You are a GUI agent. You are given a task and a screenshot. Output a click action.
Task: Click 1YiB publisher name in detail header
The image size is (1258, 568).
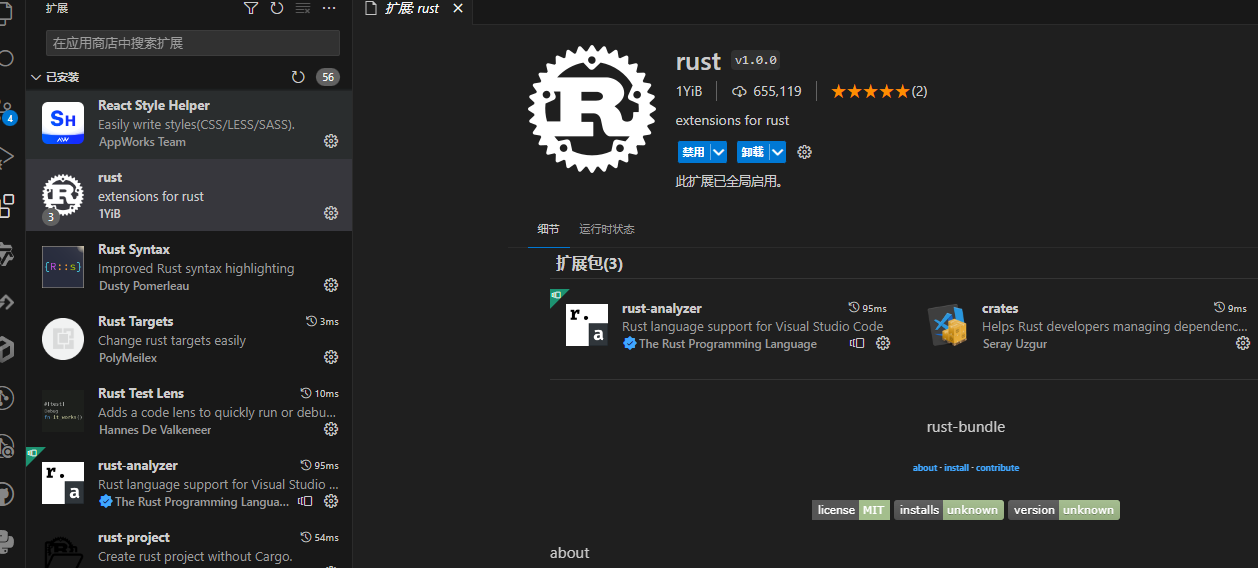[689, 91]
